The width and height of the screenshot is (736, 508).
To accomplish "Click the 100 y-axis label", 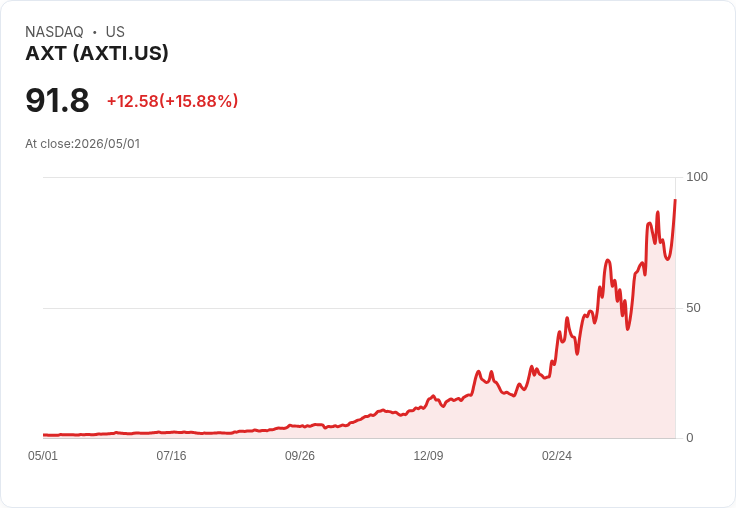I will click(x=697, y=177).
